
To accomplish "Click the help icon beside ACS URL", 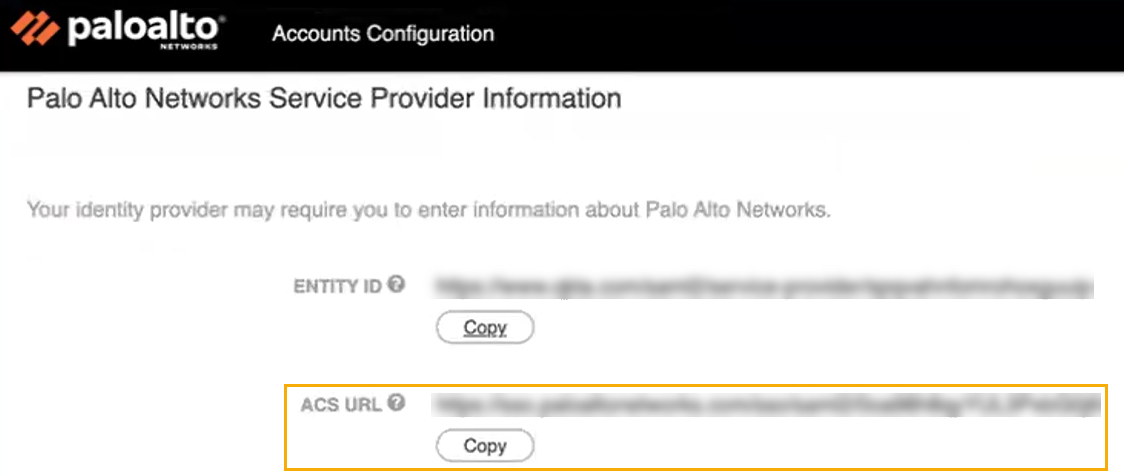I will (396, 404).
